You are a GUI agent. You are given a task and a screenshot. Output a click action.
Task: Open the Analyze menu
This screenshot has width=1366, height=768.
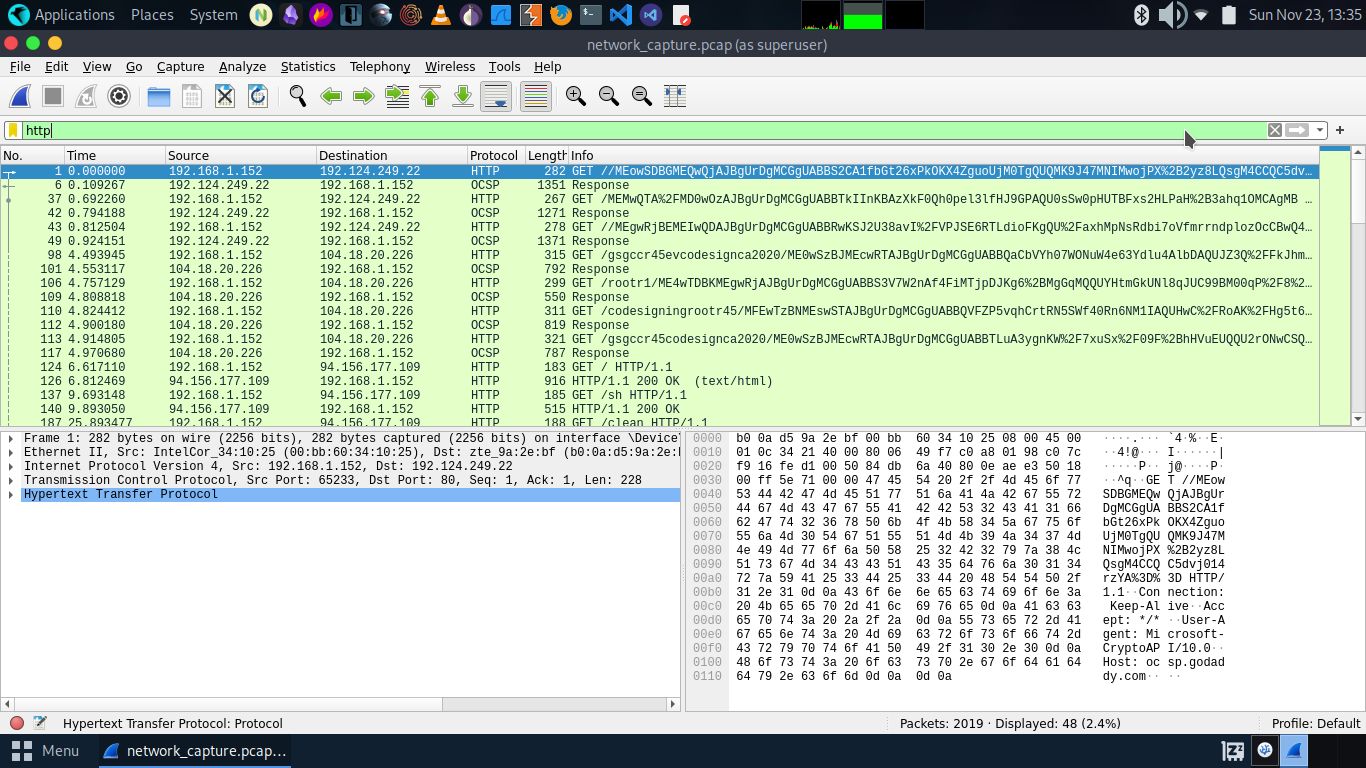pos(242,67)
